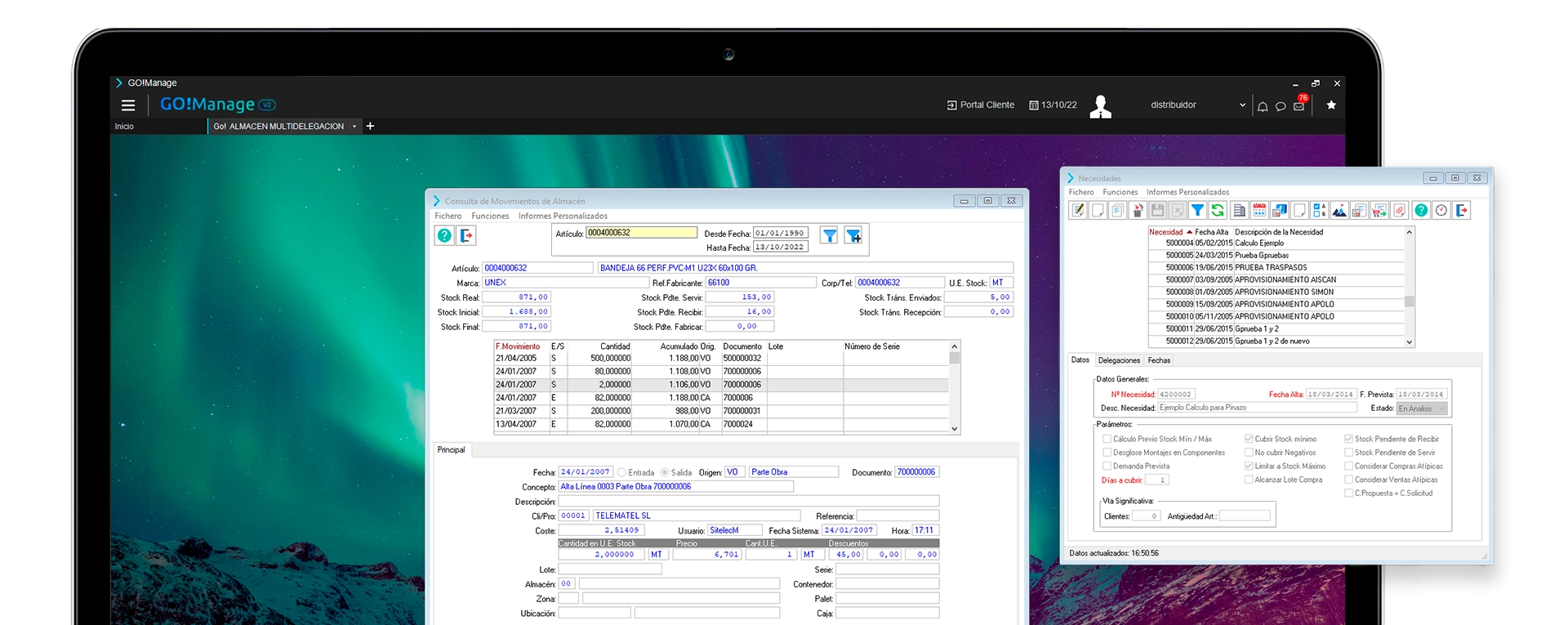1568x625 pixels.
Task: Toggle Demanda Prevista checkbox
Action: point(1107,467)
